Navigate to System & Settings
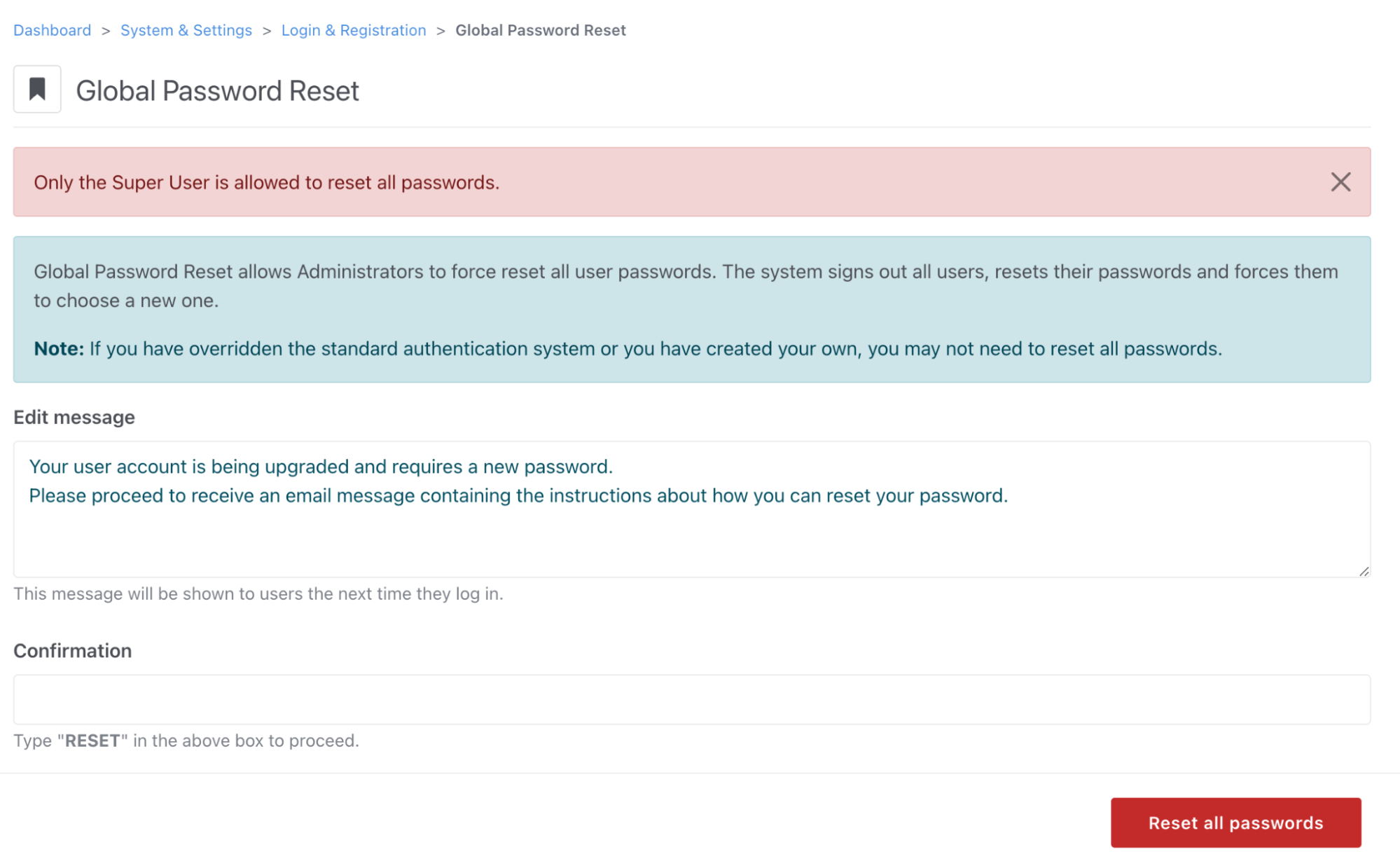Image resolution: width=1400 pixels, height=861 pixels. 186,30
